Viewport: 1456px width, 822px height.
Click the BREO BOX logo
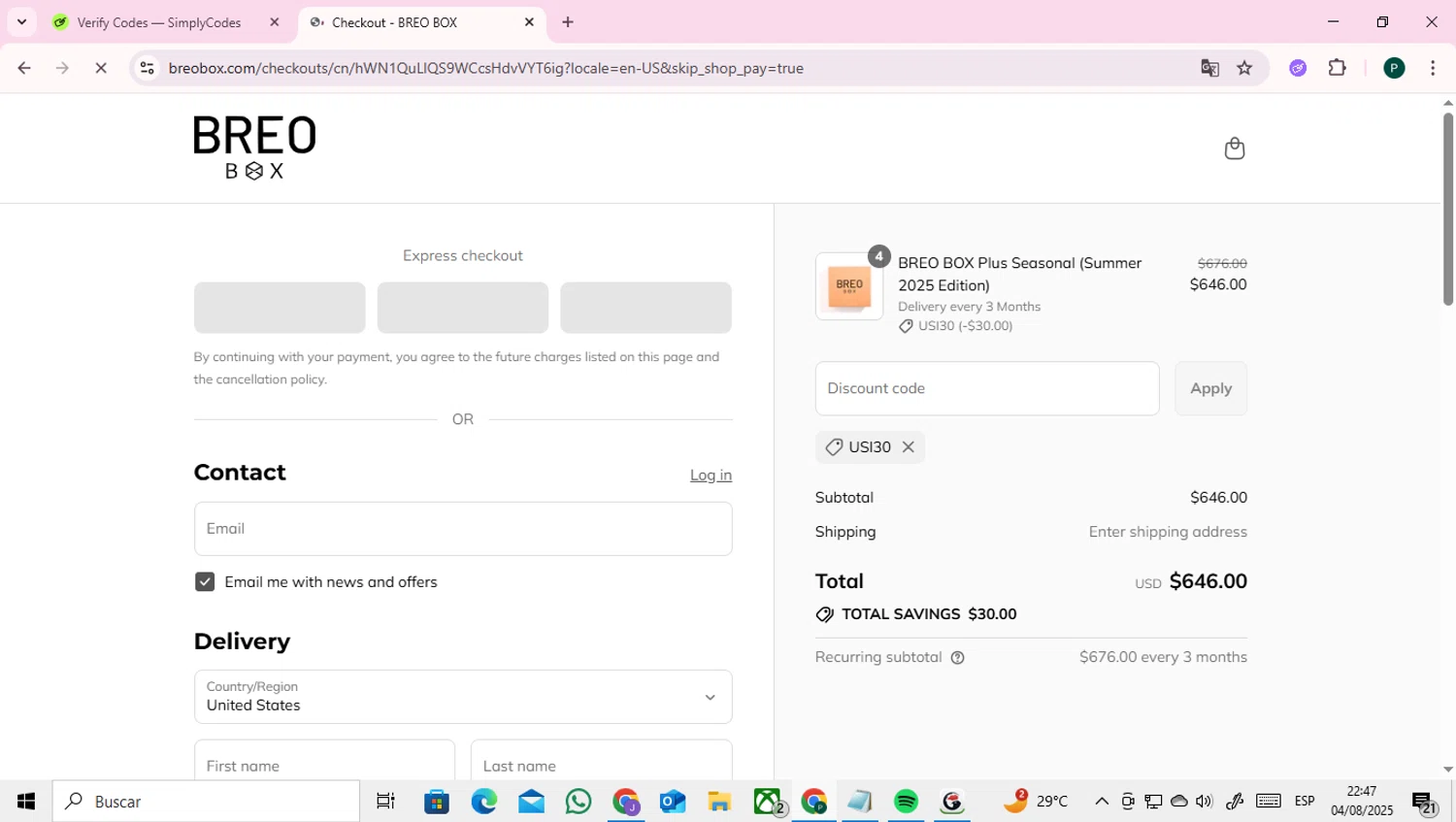254,148
